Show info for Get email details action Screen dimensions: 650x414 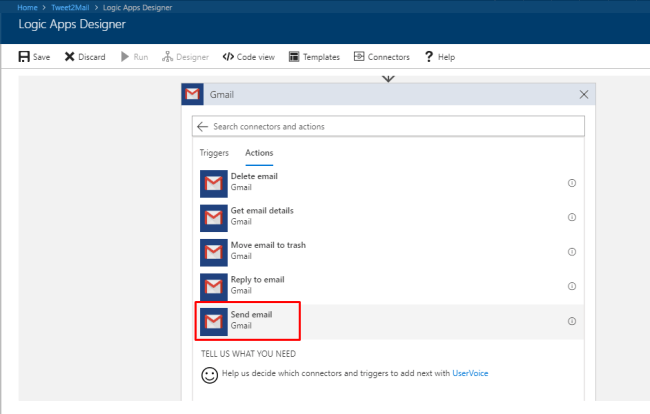click(572, 217)
